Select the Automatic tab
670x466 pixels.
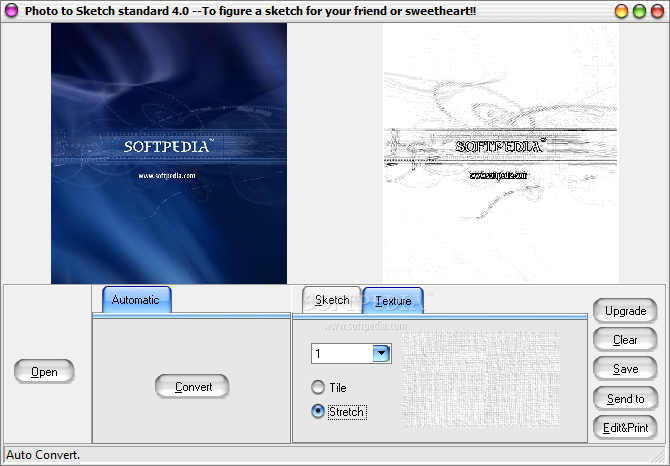(137, 300)
